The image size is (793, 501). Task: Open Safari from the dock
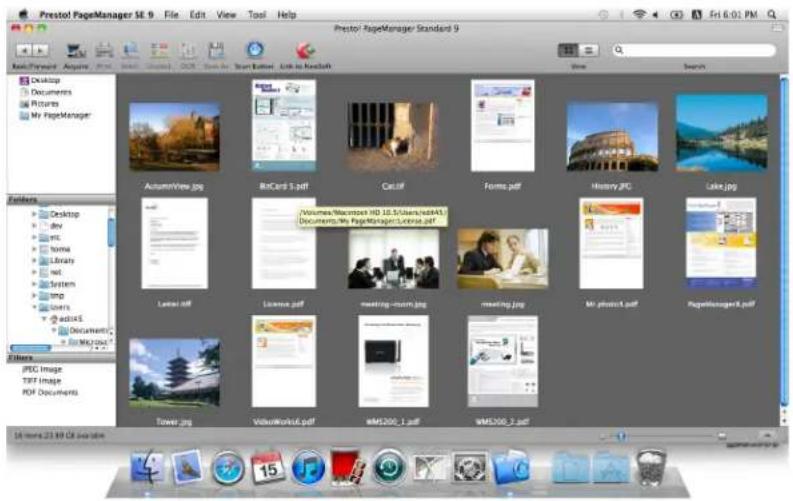pyautogui.click(x=227, y=469)
